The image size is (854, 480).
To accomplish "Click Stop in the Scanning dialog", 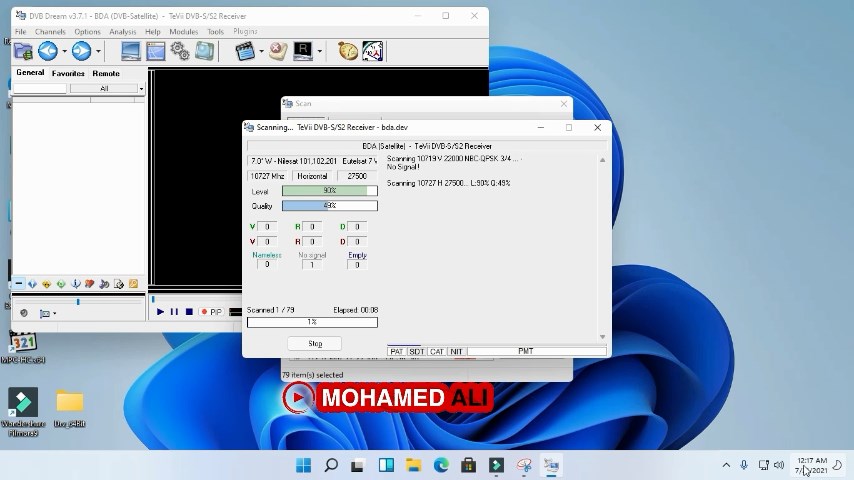I will (x=315, y=343).
